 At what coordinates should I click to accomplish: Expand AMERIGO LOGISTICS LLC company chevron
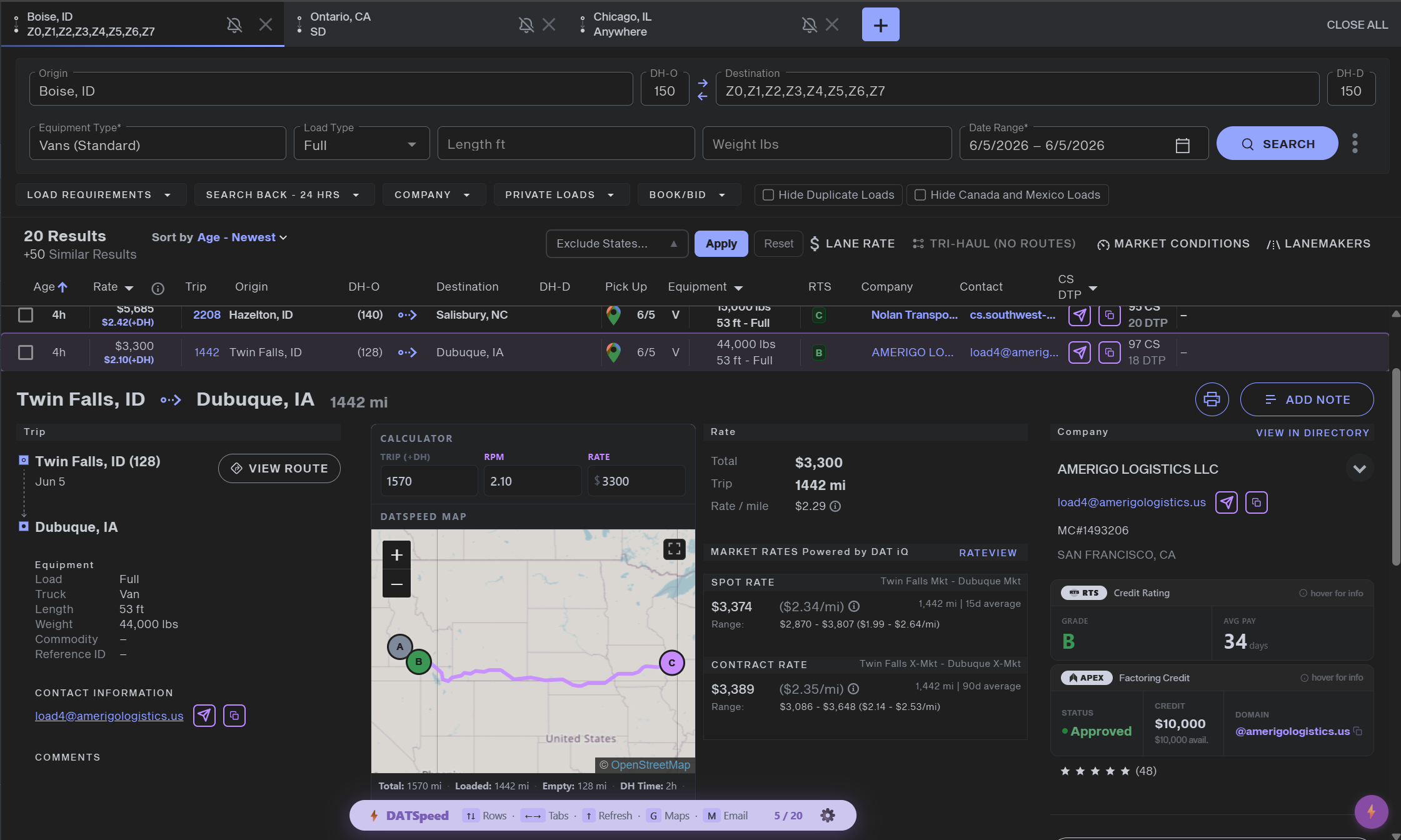pyautogui.click(x=1359, y=469)
